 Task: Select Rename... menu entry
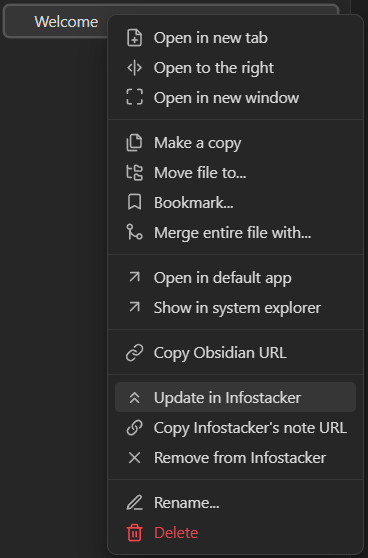[235, 502]
